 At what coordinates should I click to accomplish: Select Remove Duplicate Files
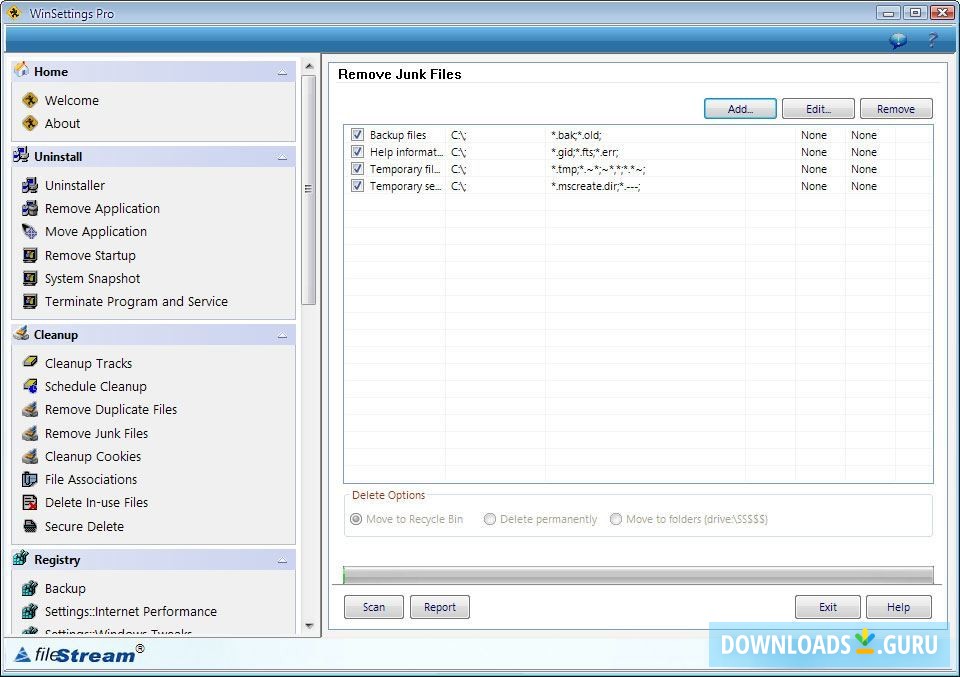[x=111, y=409]
